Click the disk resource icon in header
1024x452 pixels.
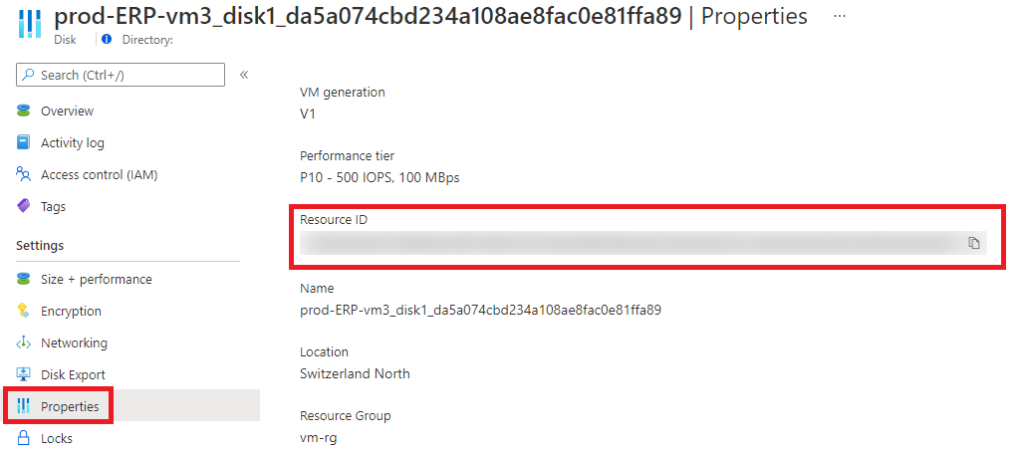[x=27, y=26]
